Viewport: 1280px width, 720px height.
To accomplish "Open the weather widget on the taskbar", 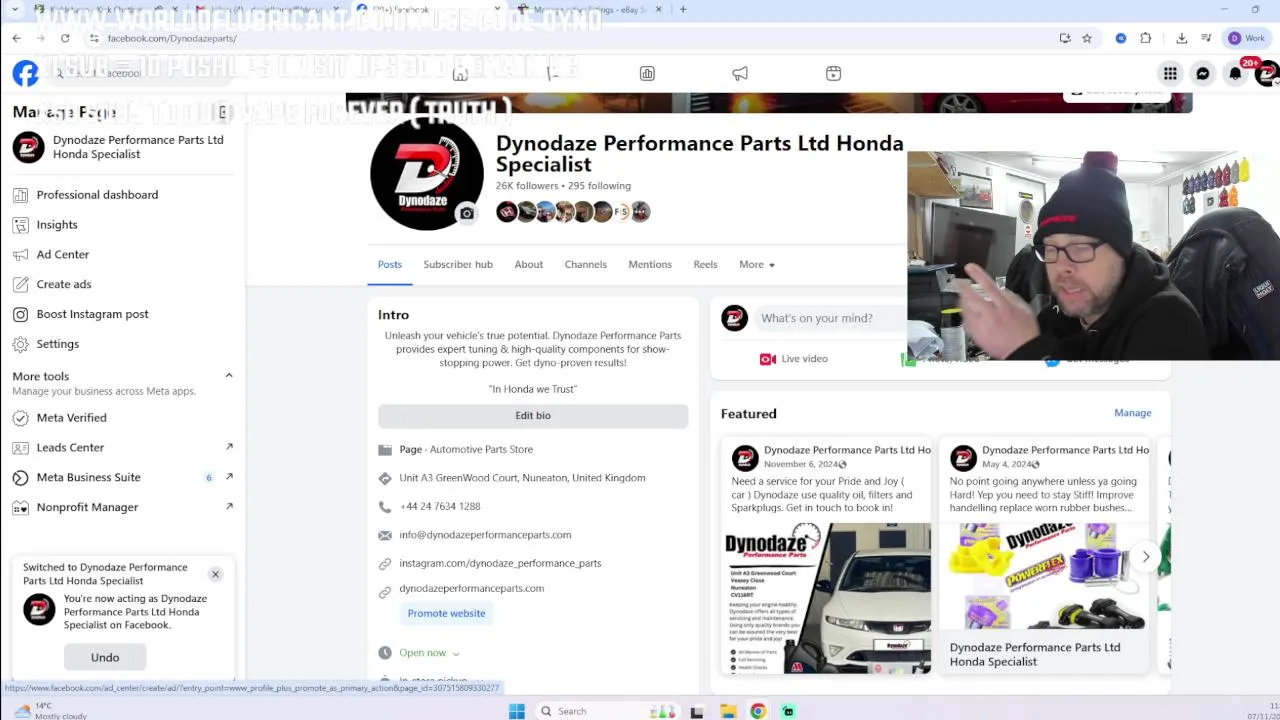I will (50, 711).
